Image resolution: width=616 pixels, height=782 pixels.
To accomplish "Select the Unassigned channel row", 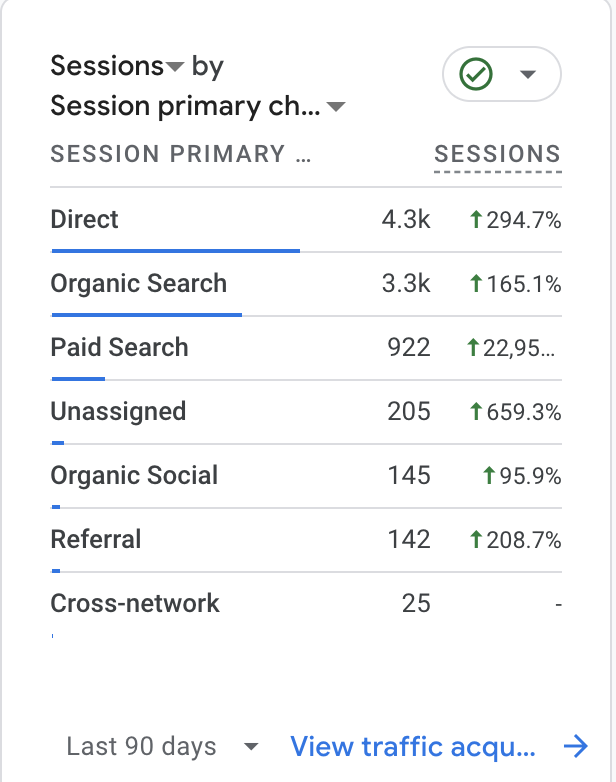I will (x=118, y=411).
